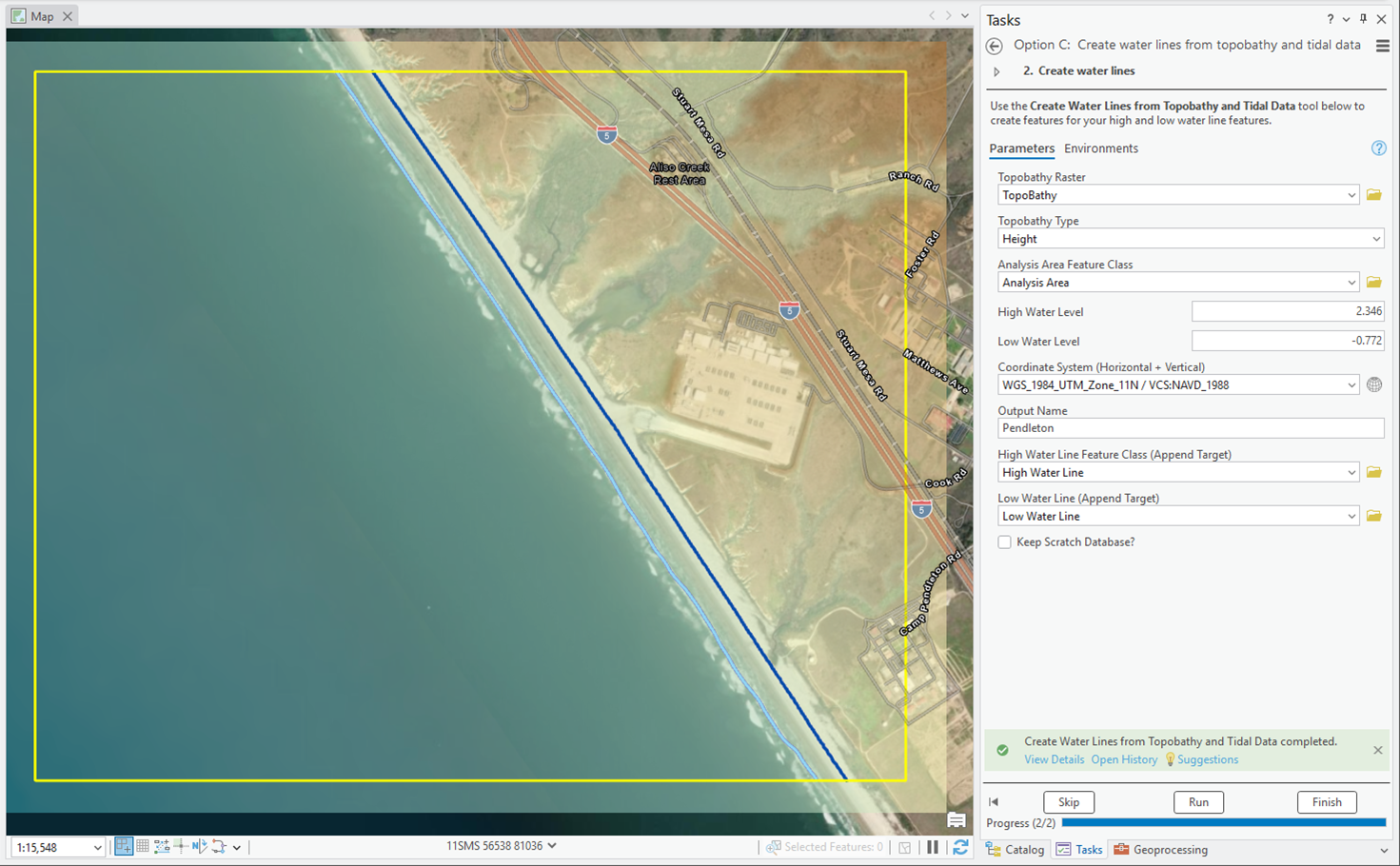
Task: Open View Details link
Action: 1054,759
